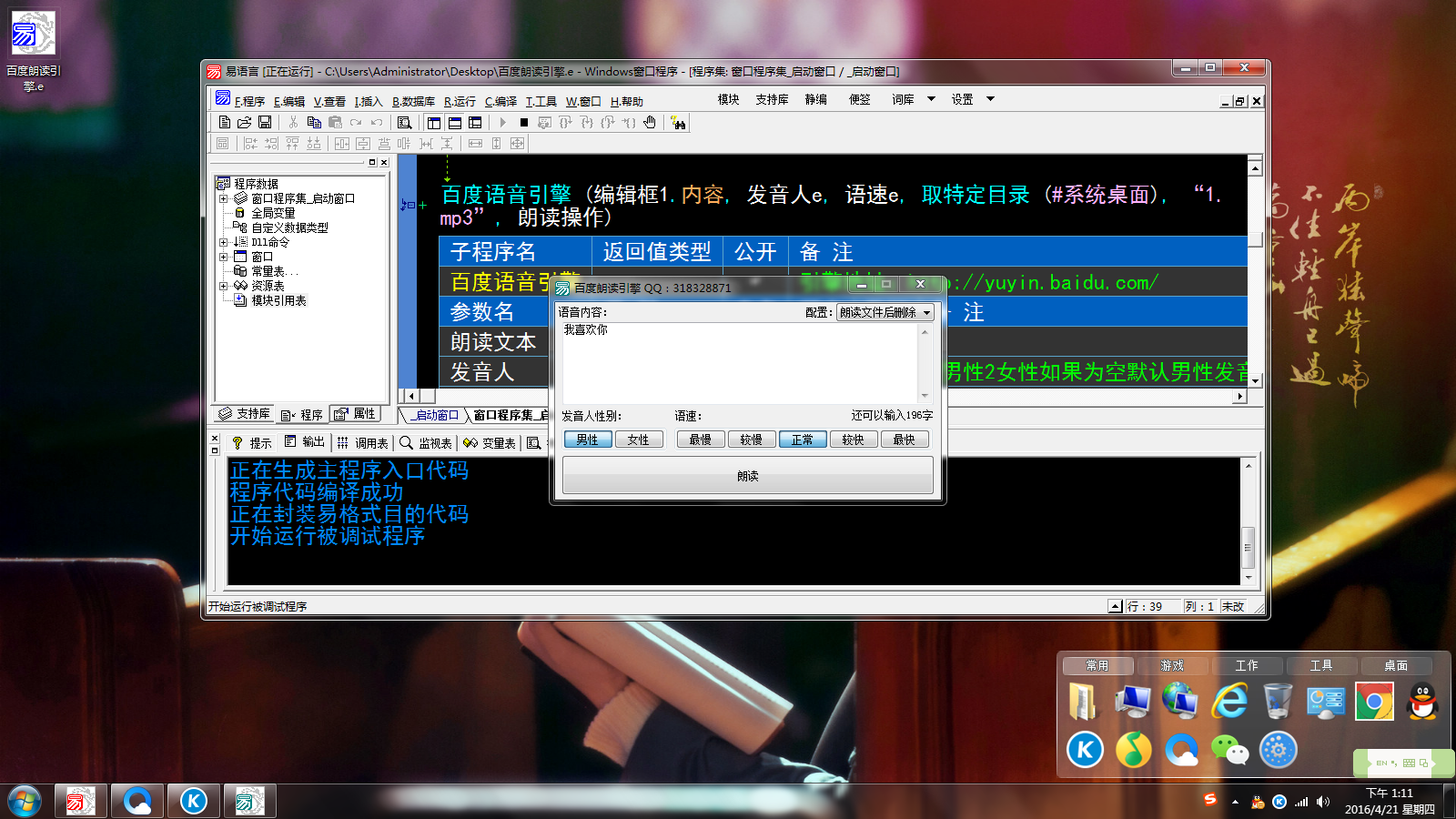Click the Copy icon in toolbar
The image size is (1456, 819).
pyautogui.click(x=314, y=122)
